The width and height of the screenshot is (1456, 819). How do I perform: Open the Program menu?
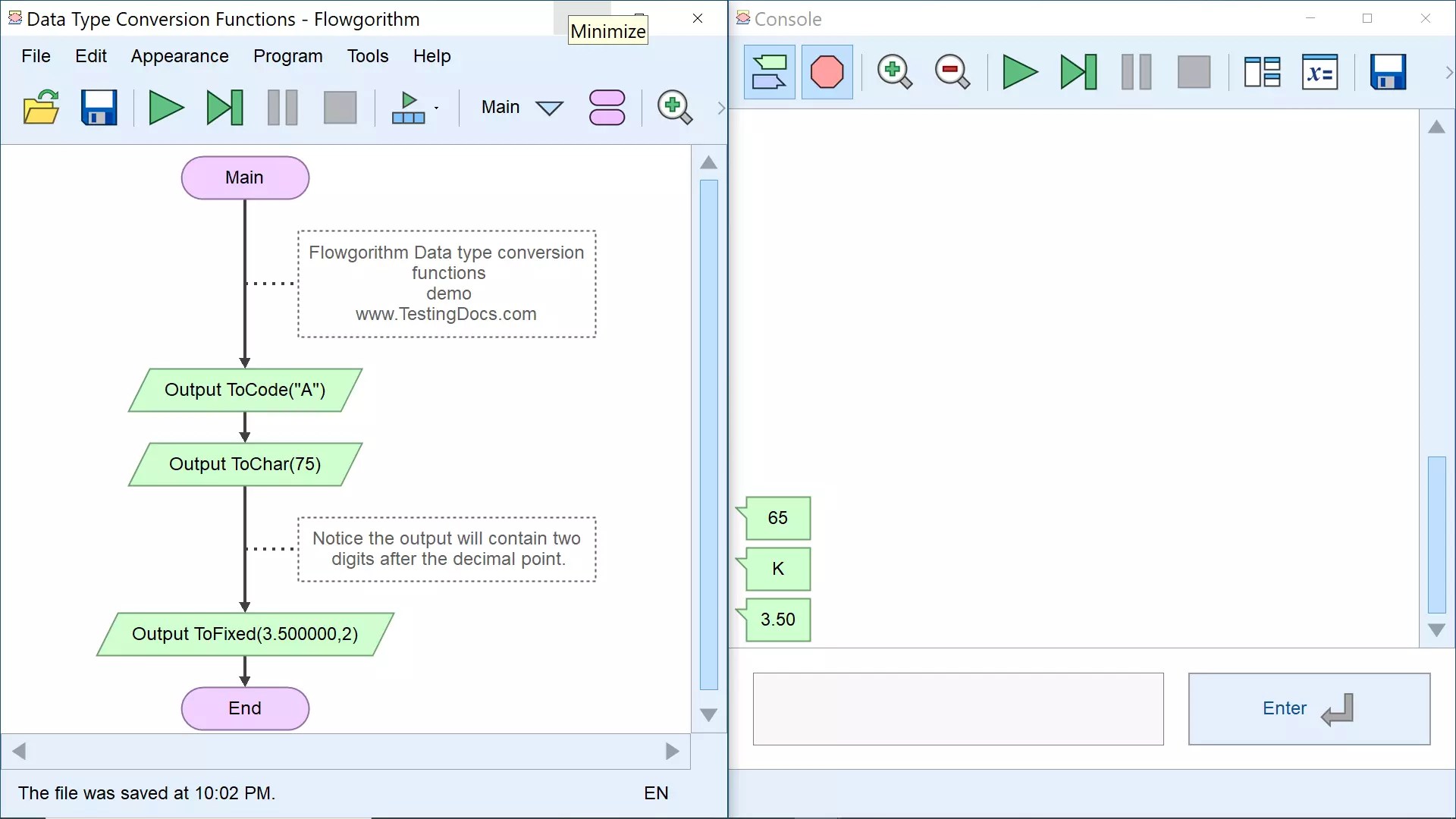click(287, 55)
